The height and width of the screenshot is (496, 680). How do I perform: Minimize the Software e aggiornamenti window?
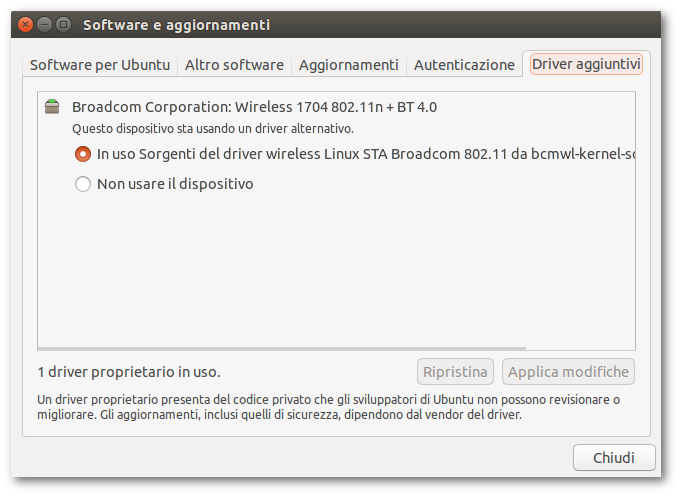pyautogui.click(x=44, y=24)
